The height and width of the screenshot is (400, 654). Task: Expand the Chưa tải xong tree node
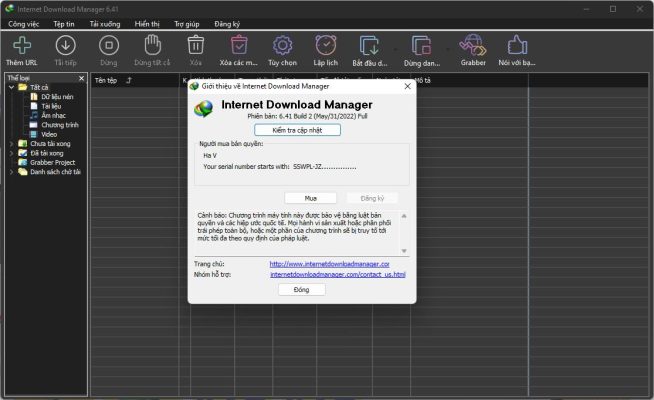[x=11, y=143]
